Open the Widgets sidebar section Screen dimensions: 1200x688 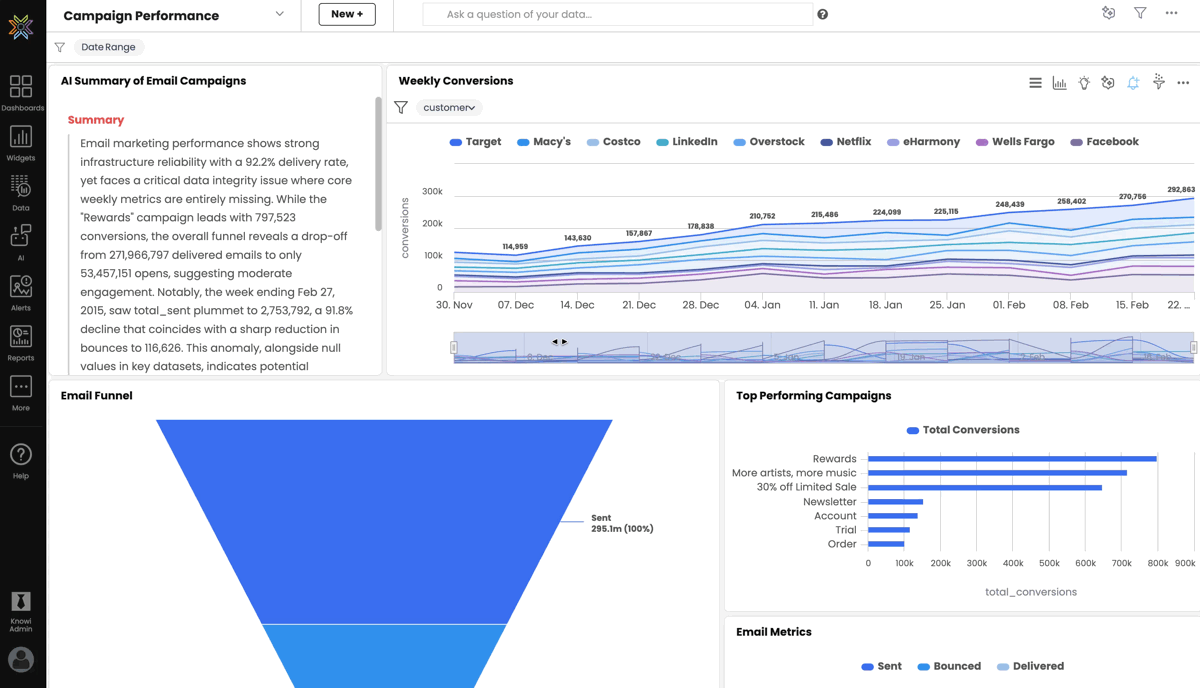pos(21,143)
